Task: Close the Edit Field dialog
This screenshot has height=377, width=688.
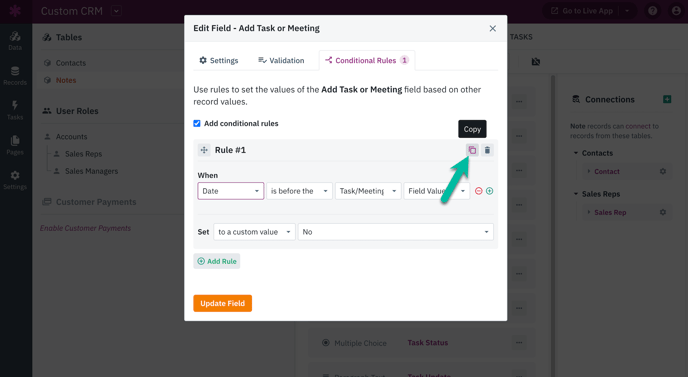Action: (x=493, y=29)
